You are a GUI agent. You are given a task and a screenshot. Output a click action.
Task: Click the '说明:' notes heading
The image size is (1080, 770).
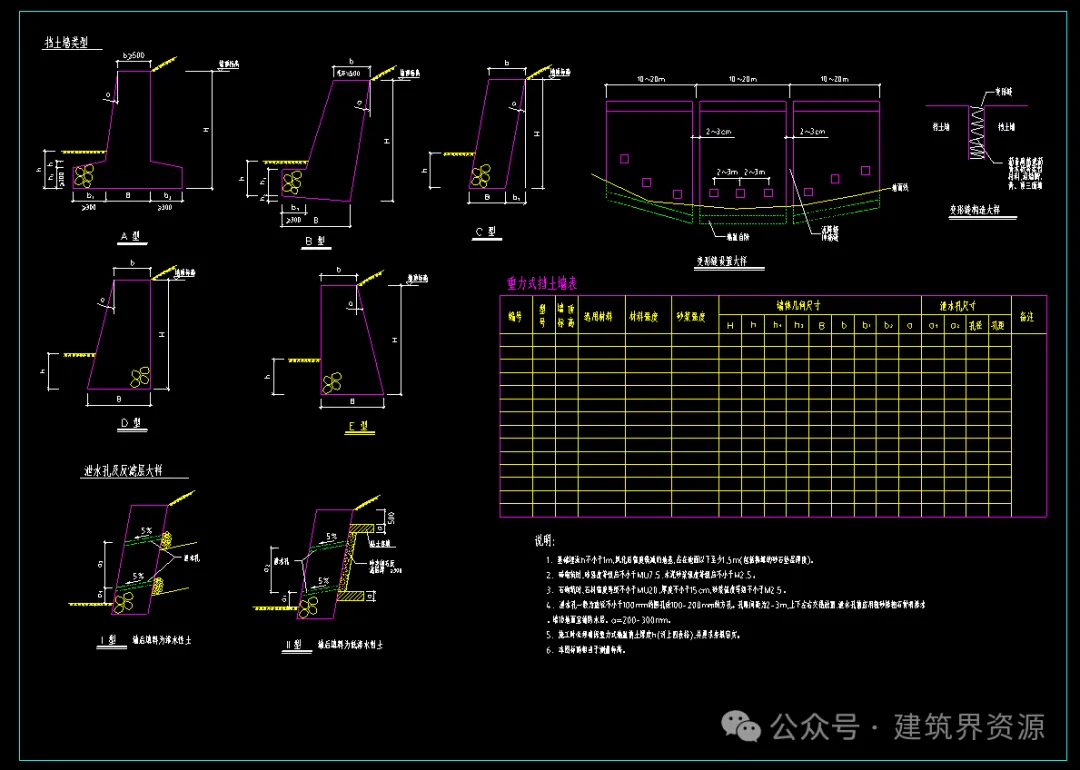click(x=545, y=541)
